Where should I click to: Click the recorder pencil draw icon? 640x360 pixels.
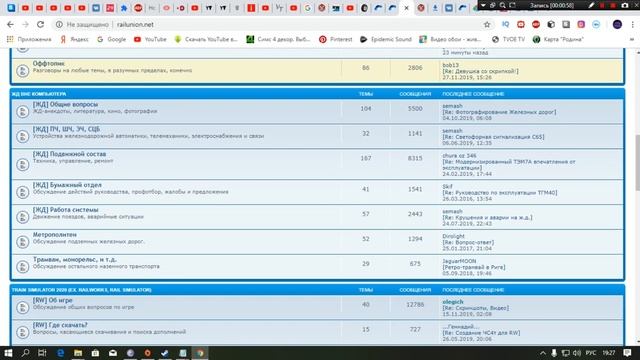591,5
